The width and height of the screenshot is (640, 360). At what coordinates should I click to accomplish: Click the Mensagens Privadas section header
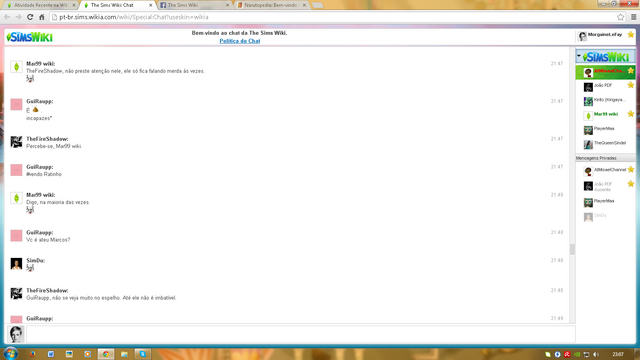coord(606,158)
